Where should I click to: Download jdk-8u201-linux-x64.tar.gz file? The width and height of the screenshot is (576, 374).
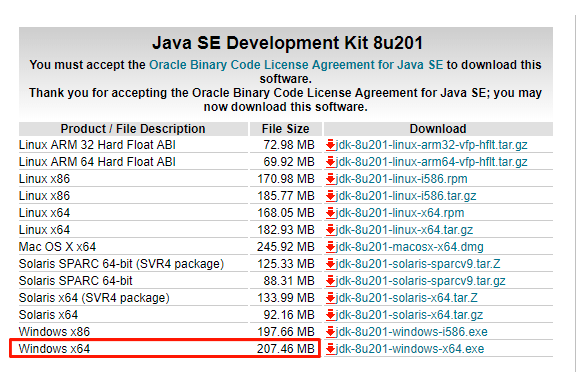(x=404, y=230)
